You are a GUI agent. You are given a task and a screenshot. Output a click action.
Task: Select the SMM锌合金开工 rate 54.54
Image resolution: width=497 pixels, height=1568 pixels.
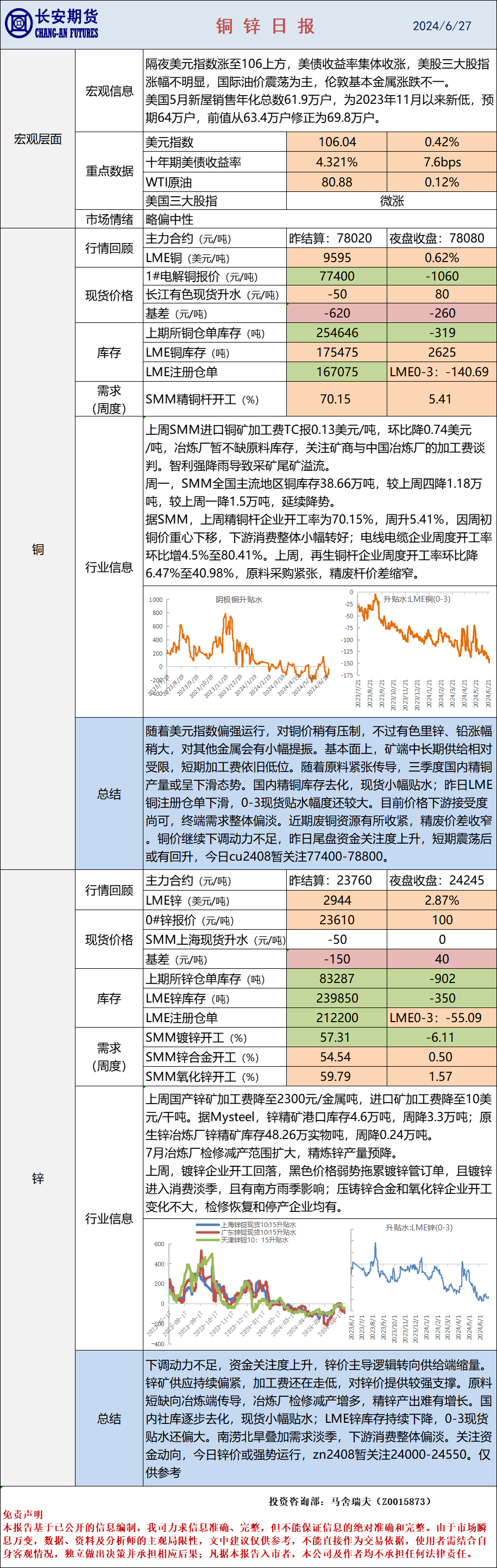pos(337,1057)
